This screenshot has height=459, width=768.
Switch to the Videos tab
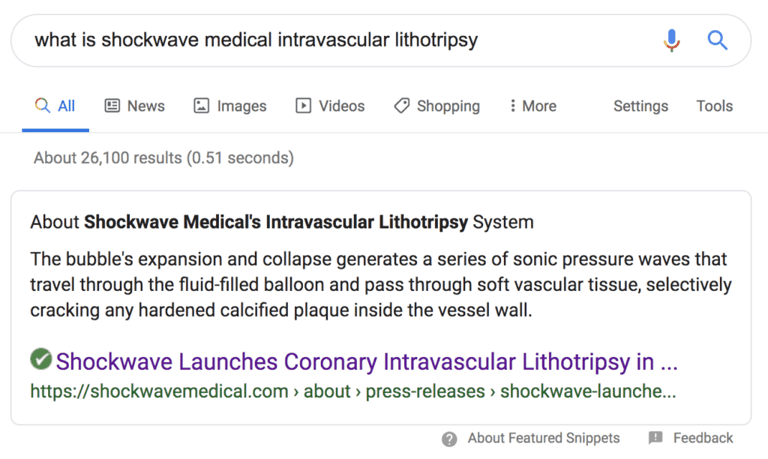coord(330,106)
